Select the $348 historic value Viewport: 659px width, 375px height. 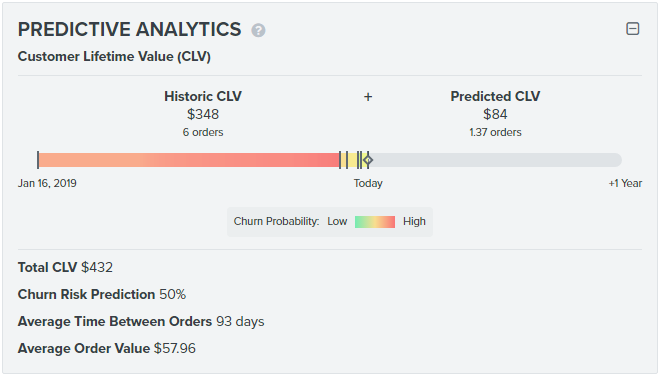203,114
